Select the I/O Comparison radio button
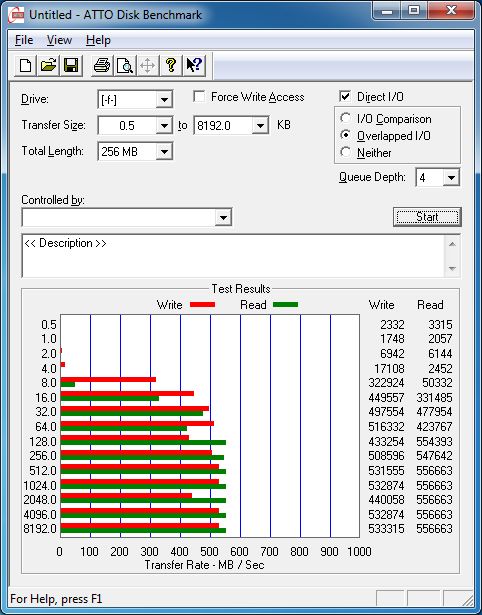Viewport: 482px width, 615px height. pyautogui.click(x=346, y=118)
